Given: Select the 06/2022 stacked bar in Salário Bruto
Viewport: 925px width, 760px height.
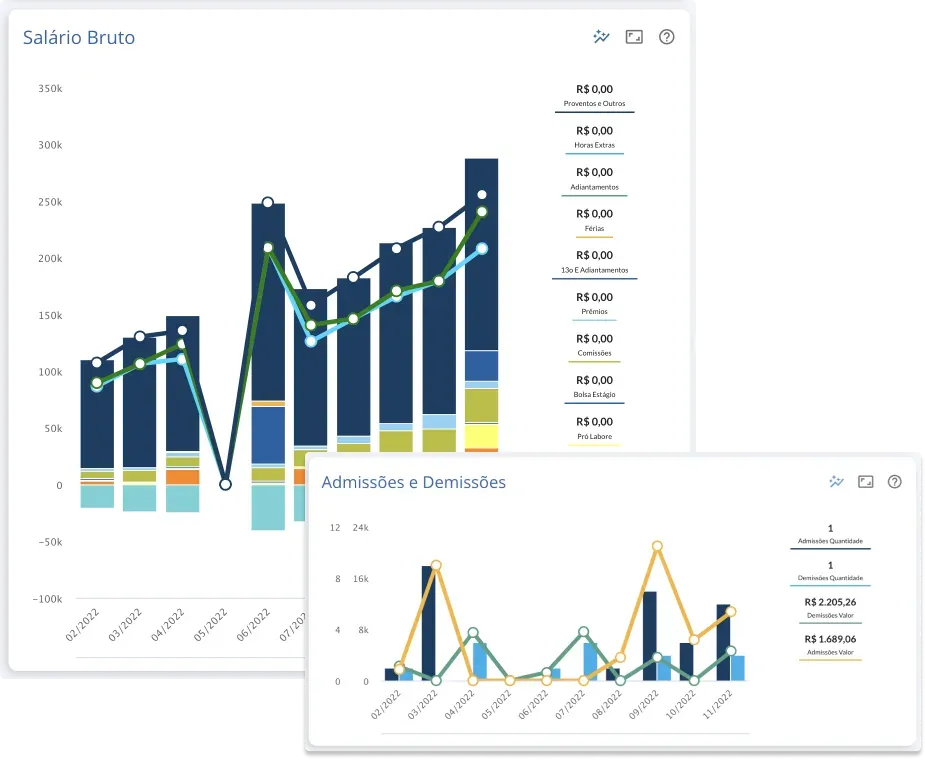Looking at the screenshot, I should (x=268, y=366).
